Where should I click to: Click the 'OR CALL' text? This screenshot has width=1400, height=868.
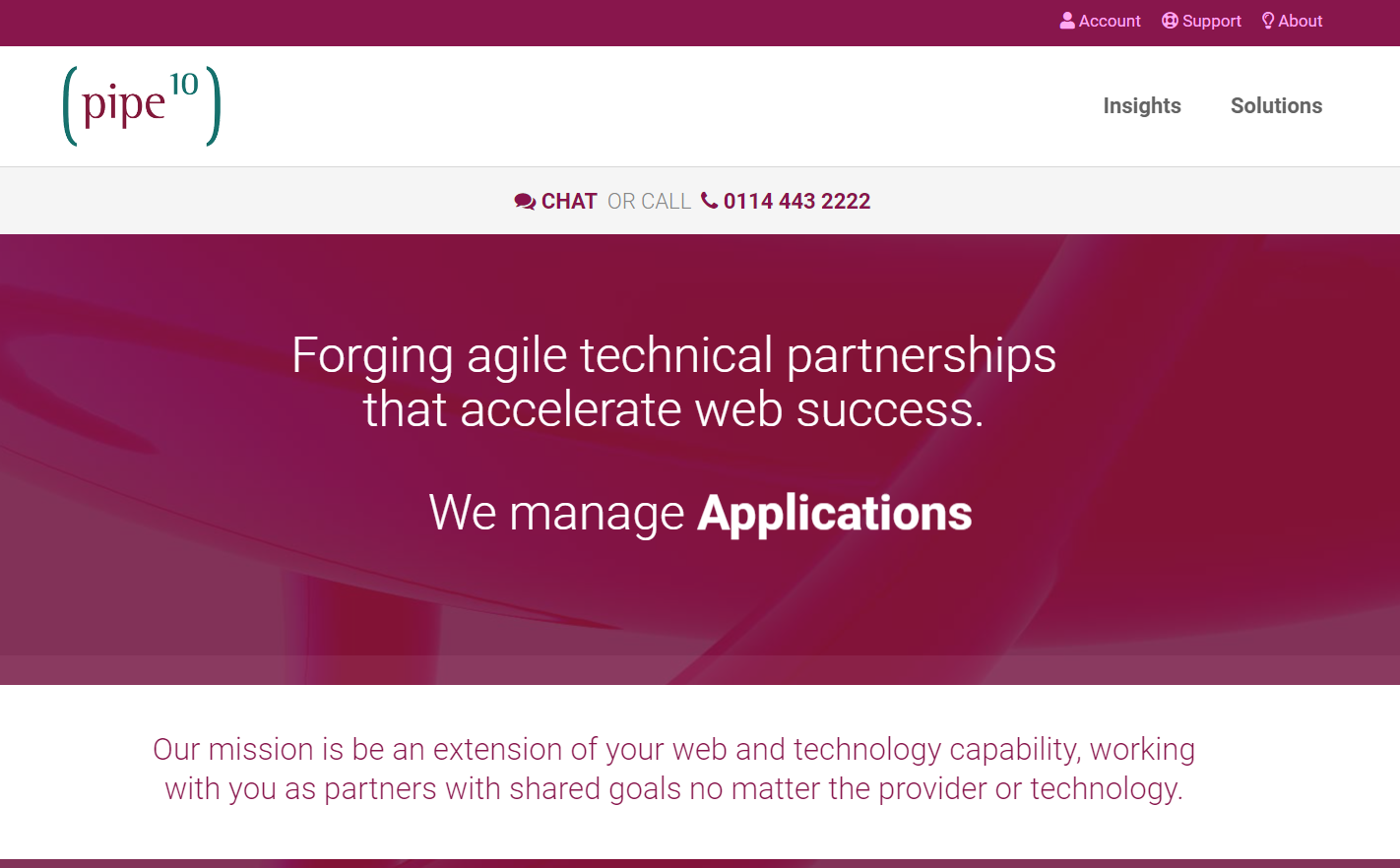(649, 202)
